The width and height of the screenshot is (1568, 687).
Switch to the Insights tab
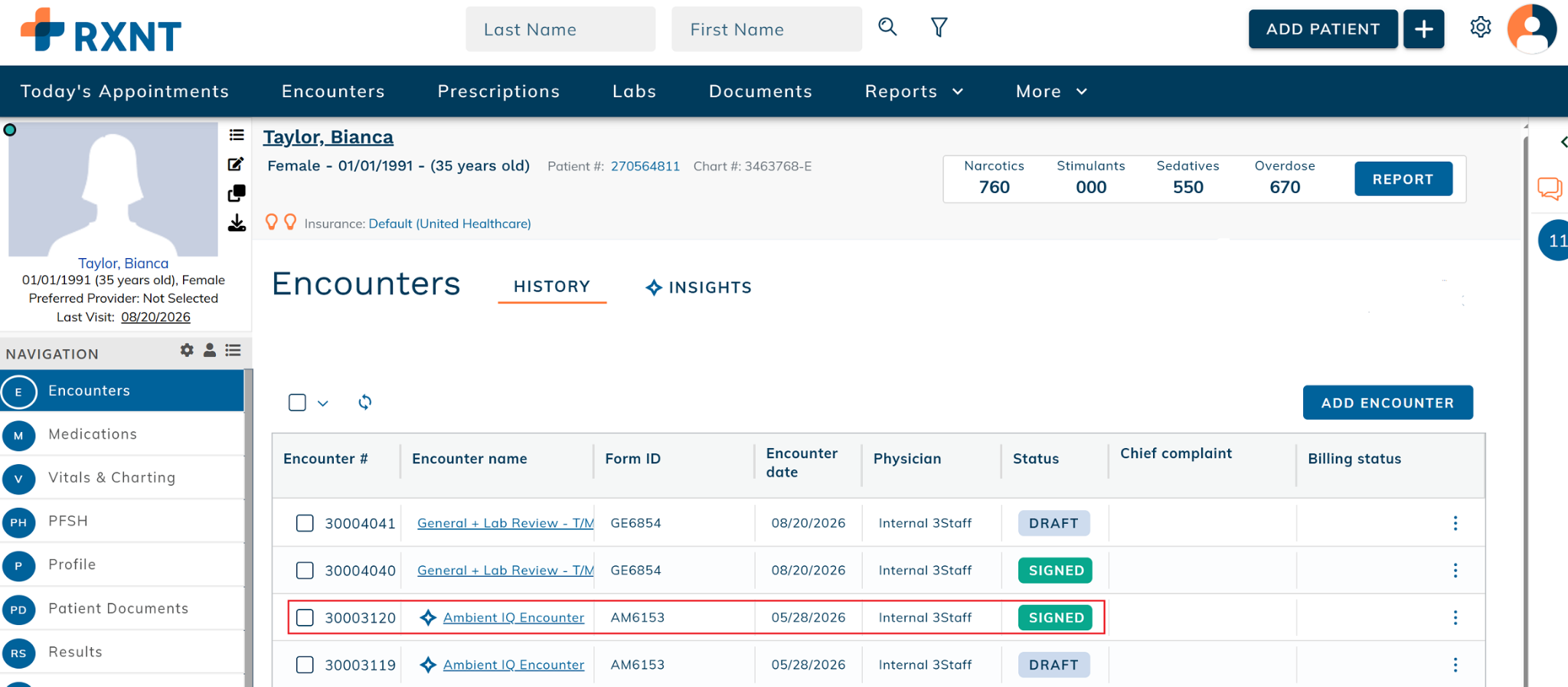click(x=698, y=287)
